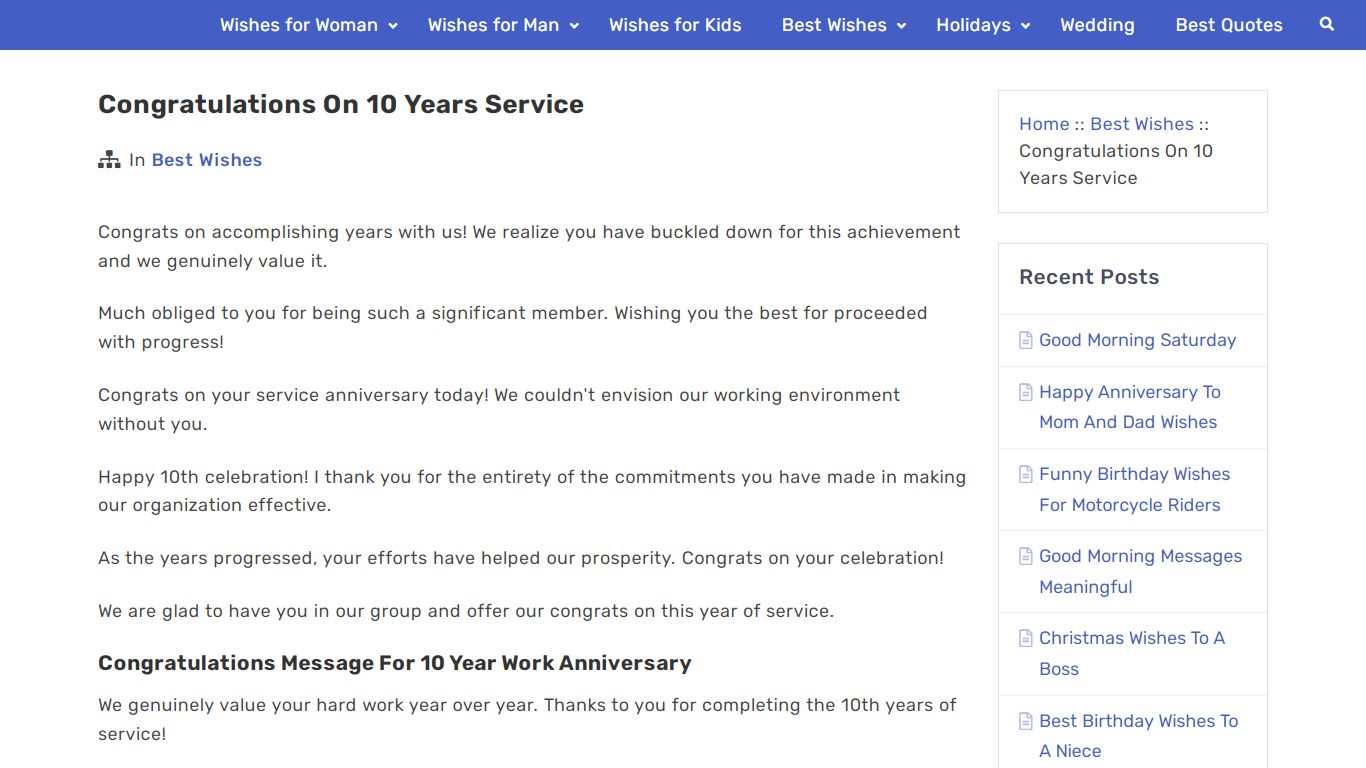The image size is (1366, 768).
Task: Click paragraph starting As the years progressed
Action: point(521,558)
